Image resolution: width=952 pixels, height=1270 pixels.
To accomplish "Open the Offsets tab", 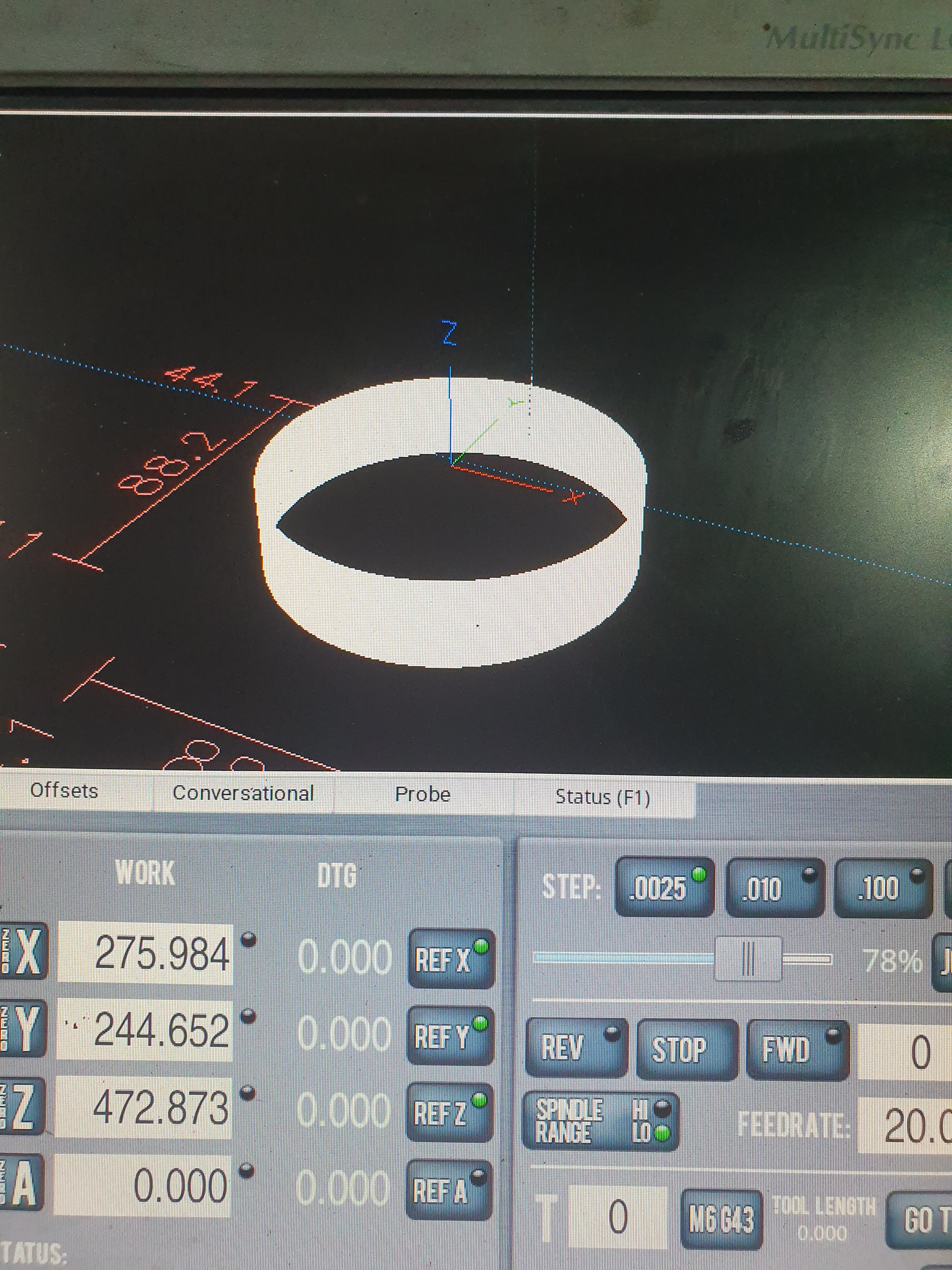I will (x=64, y=791).
